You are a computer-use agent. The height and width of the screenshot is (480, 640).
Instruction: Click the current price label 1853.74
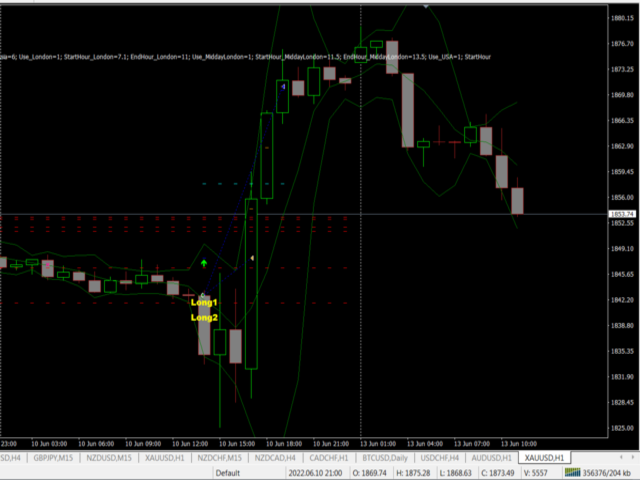(x=622, y=215)
